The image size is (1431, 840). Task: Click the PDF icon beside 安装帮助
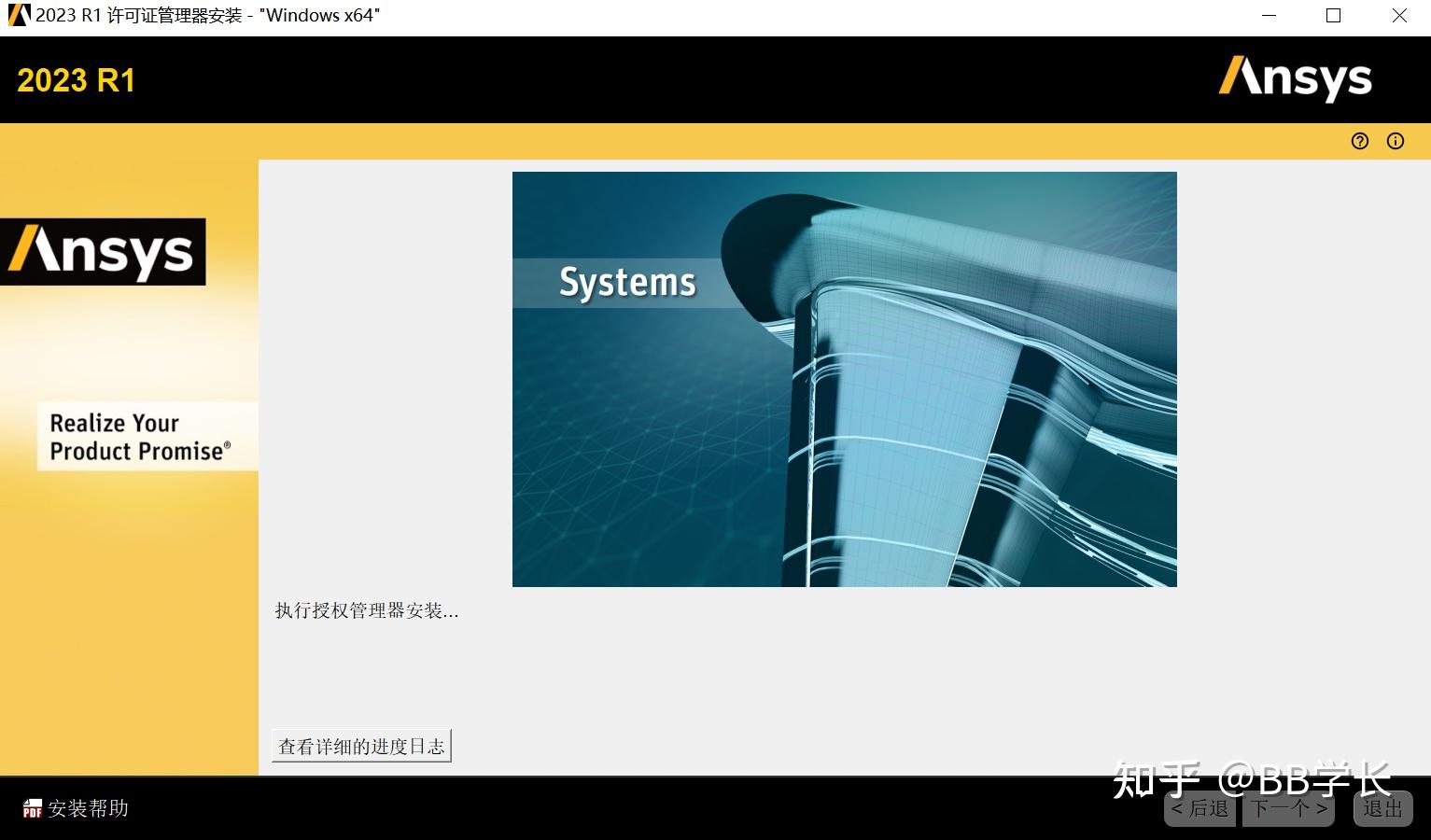[31, 808]
